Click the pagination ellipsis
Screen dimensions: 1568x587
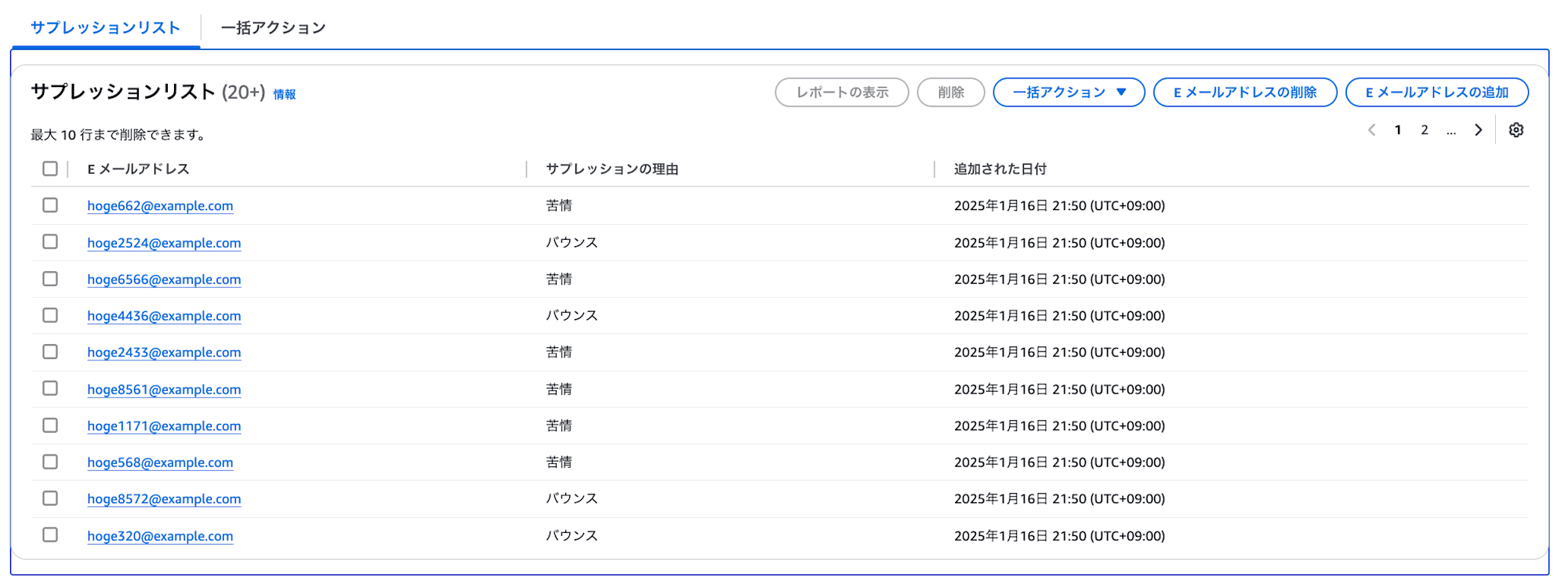pyautogui.click(x=1451, y=131)
